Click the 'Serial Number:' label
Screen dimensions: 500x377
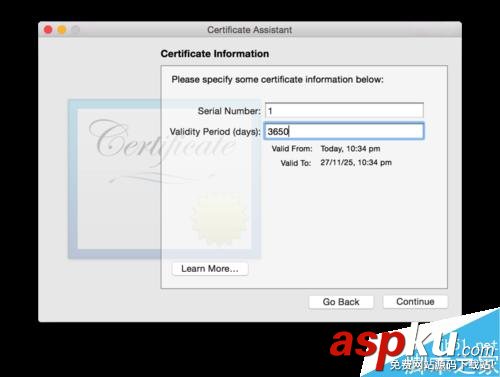[229, 111]
